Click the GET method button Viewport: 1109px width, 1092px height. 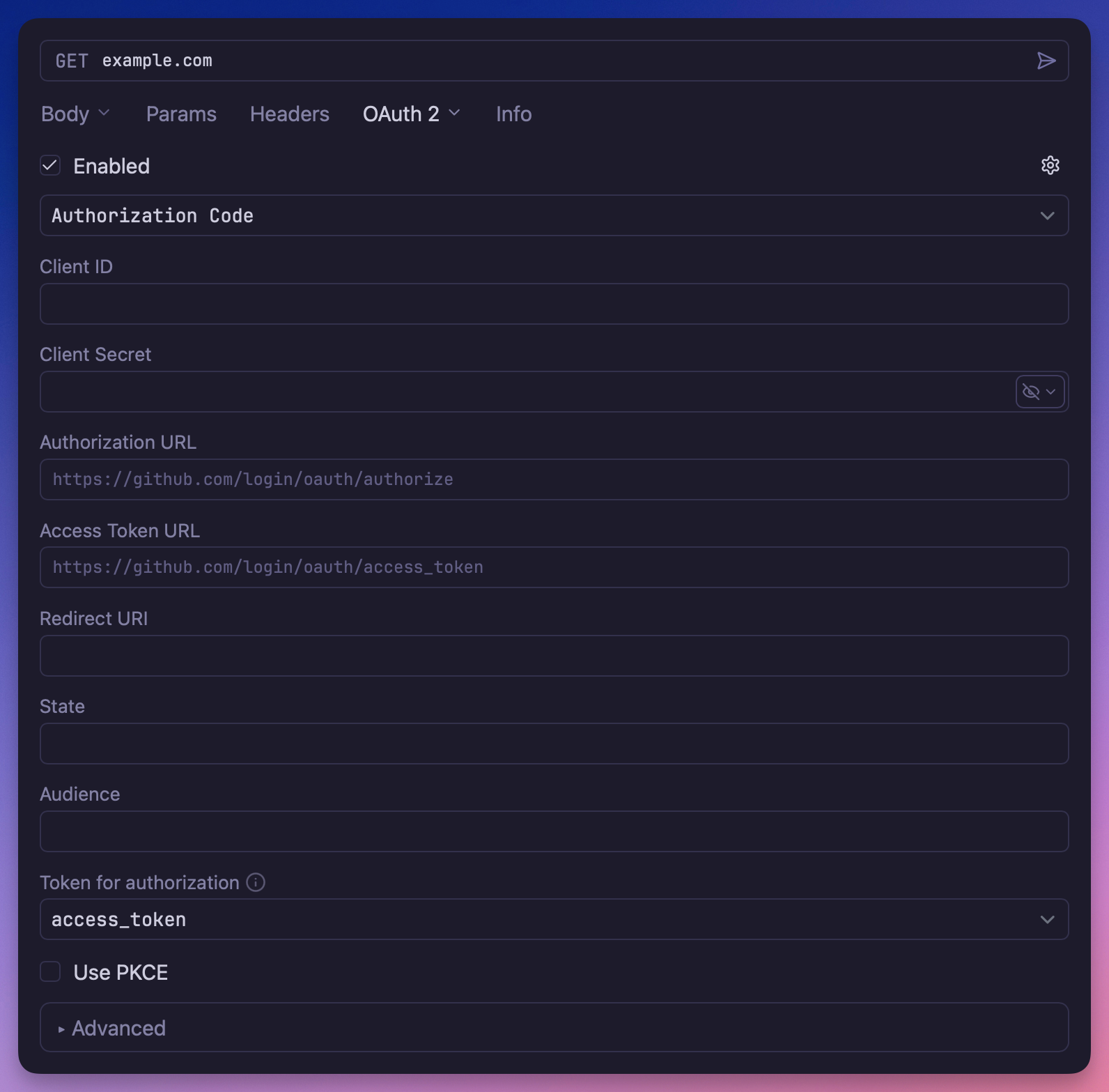[x=72, y=61]
